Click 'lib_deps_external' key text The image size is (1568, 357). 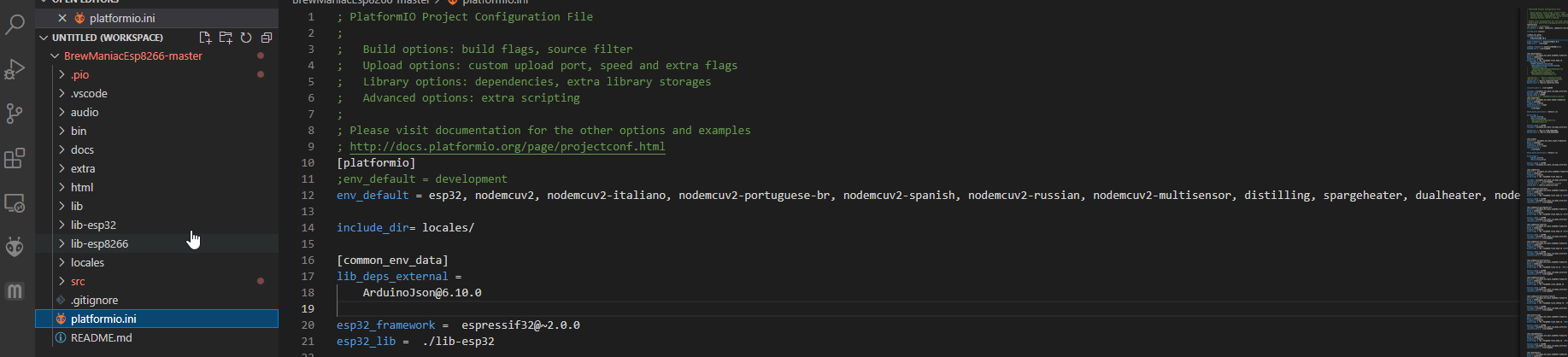(x=392, y=276)
